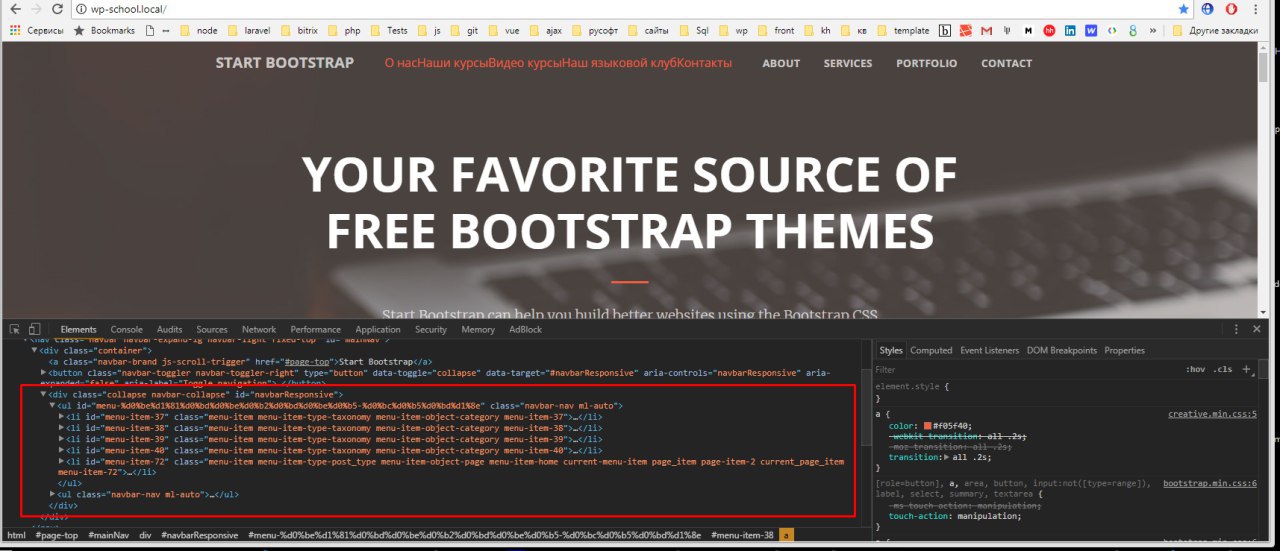
Task: Switch to the Console tab
Action: (x=126, y=329)
